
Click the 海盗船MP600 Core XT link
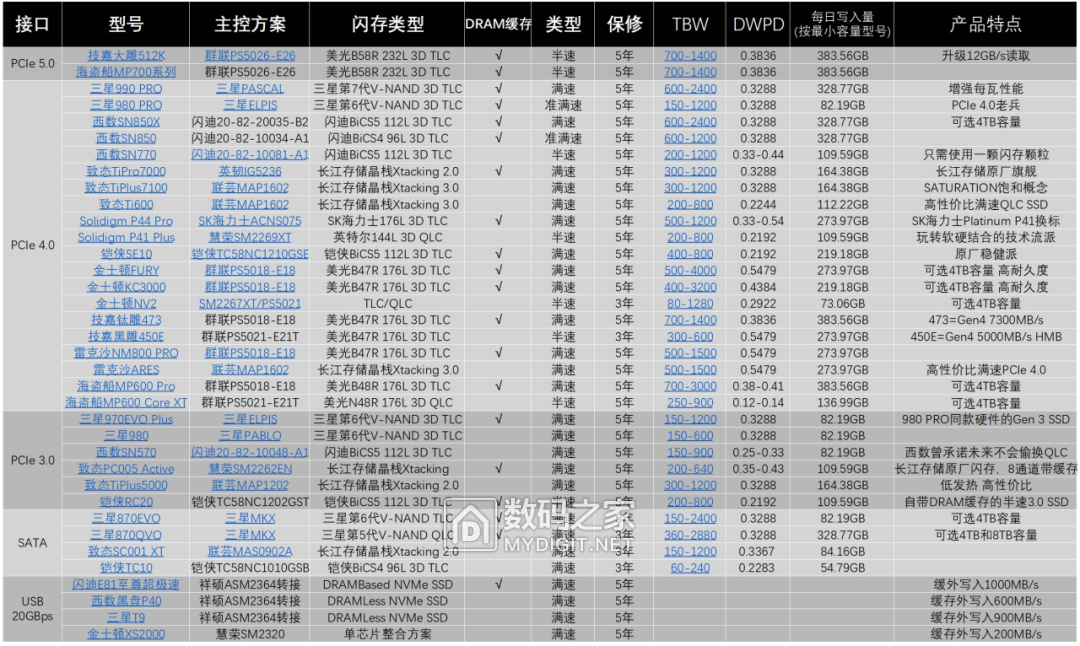pyautogui.click(x=126, y=403)
